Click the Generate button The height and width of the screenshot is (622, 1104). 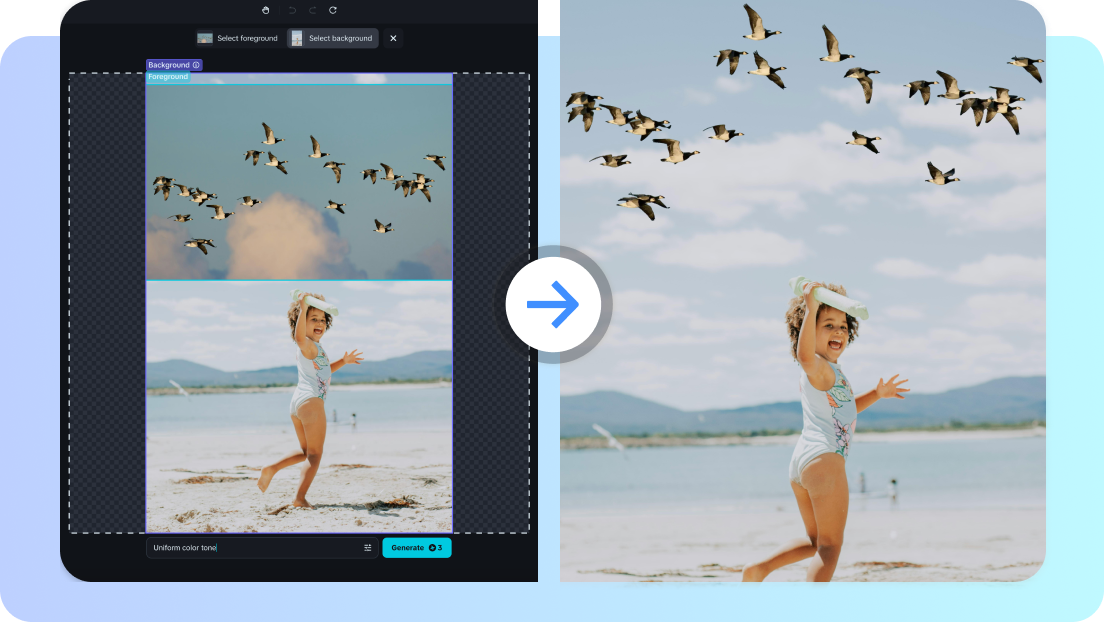point(417,547)
